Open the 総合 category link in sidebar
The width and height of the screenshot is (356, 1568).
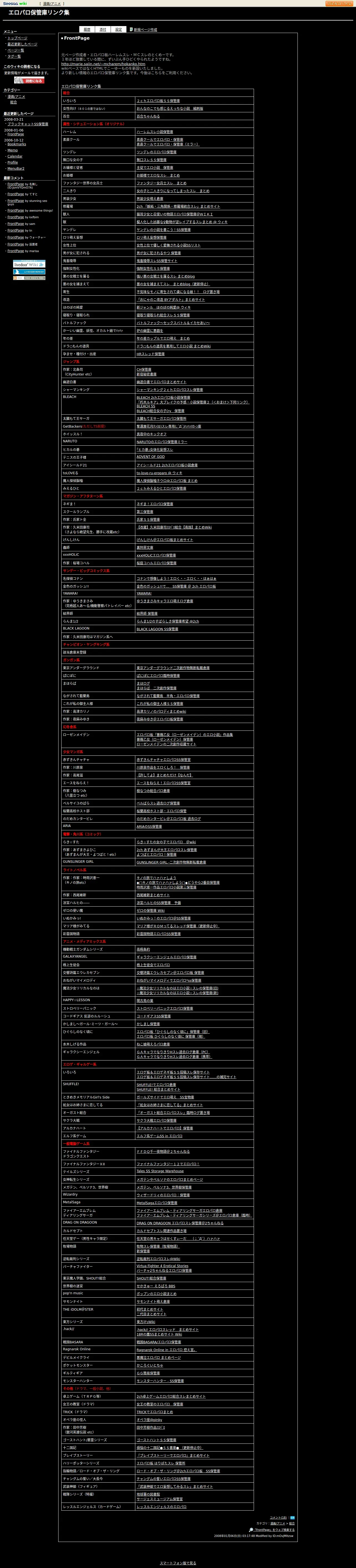point(13,102)
